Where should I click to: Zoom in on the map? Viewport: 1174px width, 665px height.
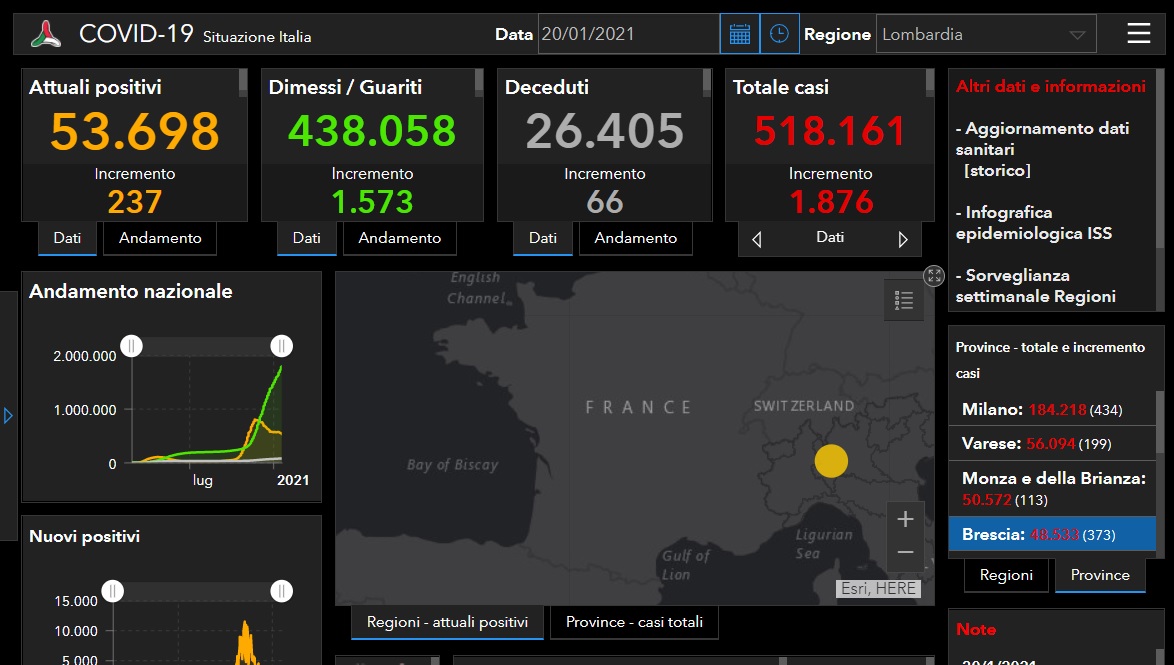pyautogui.click(x=905, y=519)
